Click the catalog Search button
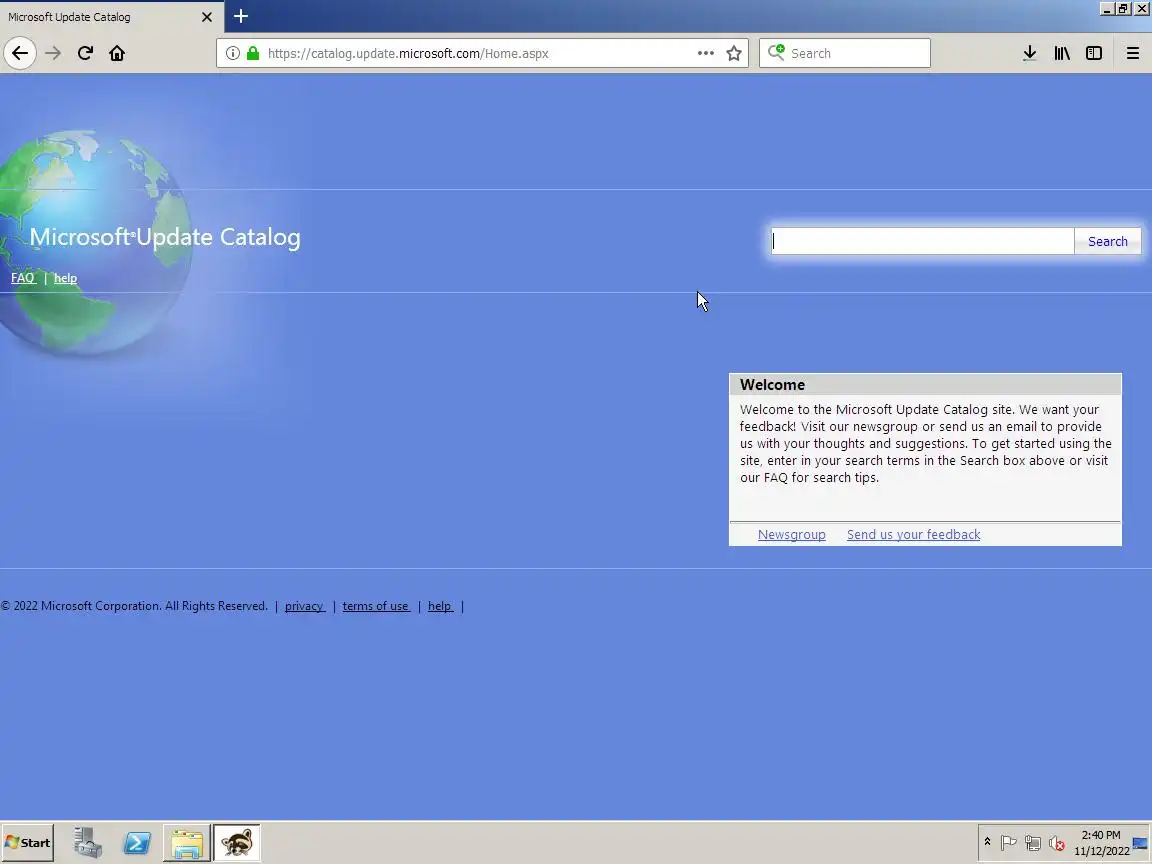The image size is (1152, 864). point(1107,241)
